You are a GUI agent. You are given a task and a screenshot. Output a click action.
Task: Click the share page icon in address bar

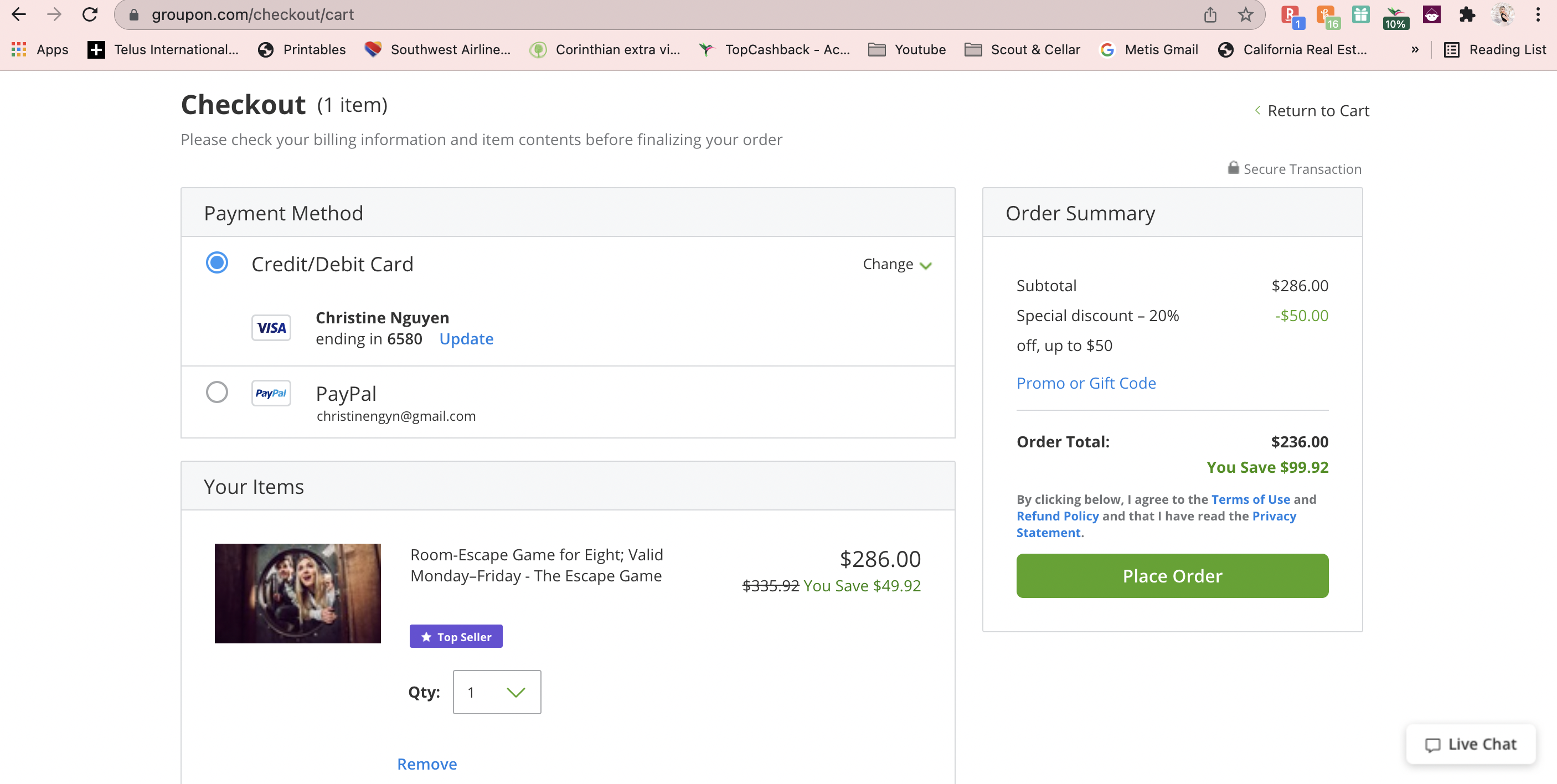pos(1209,14)
